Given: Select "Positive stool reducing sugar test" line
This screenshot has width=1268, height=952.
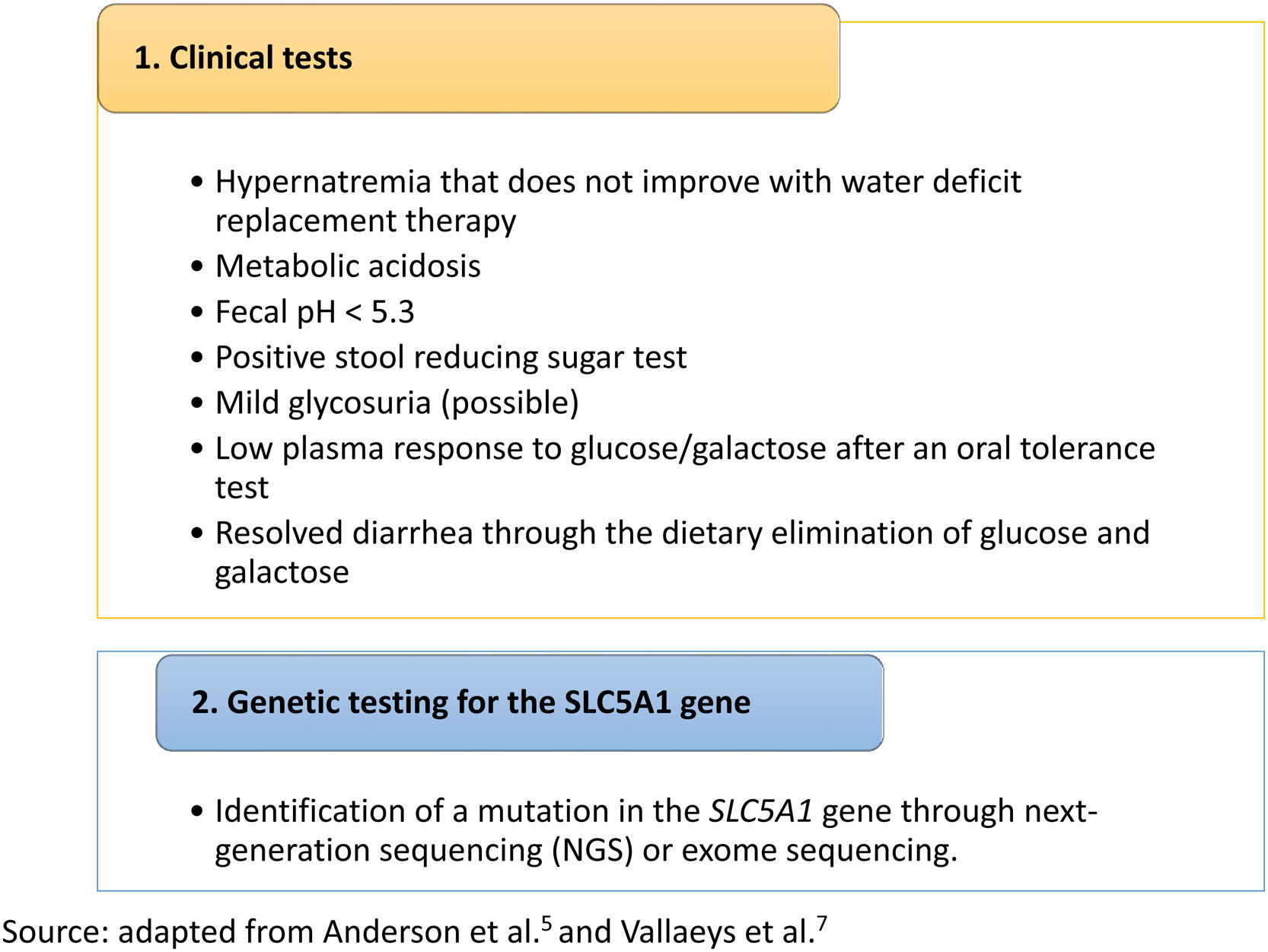Looking at the screenshot, I should coord(451,358).
